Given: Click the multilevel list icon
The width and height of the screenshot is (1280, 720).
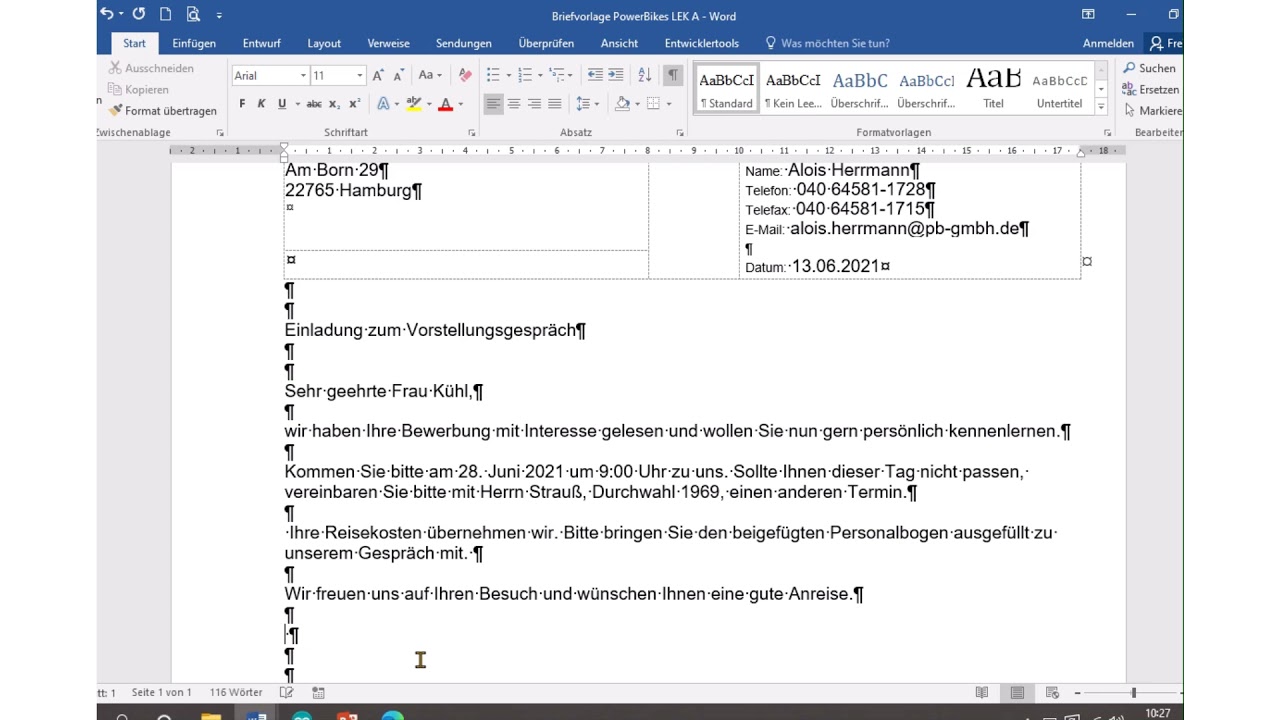Looking at the screenshot, I should click(x=557, y=75).
